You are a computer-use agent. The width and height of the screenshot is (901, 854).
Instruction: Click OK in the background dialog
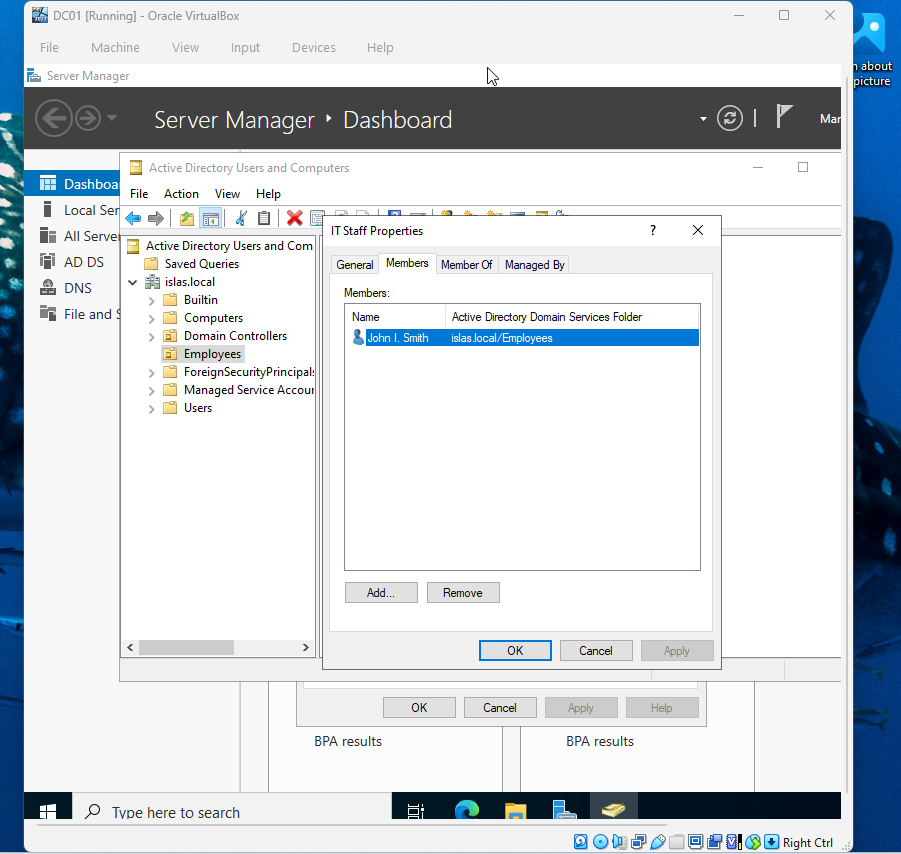[419, 707]
